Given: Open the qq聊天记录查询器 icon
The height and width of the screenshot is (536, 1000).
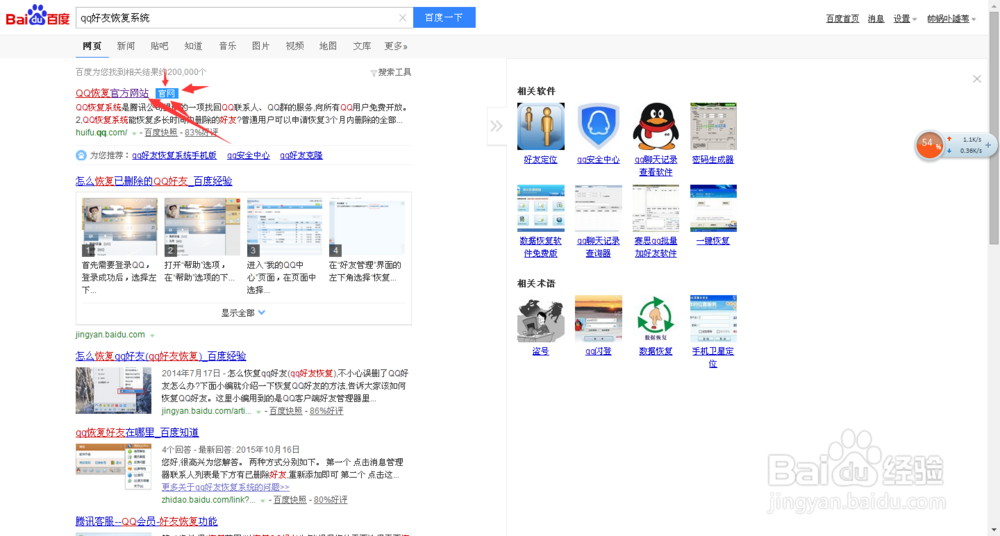Looking at the screenshot, I should click(598, 208).
